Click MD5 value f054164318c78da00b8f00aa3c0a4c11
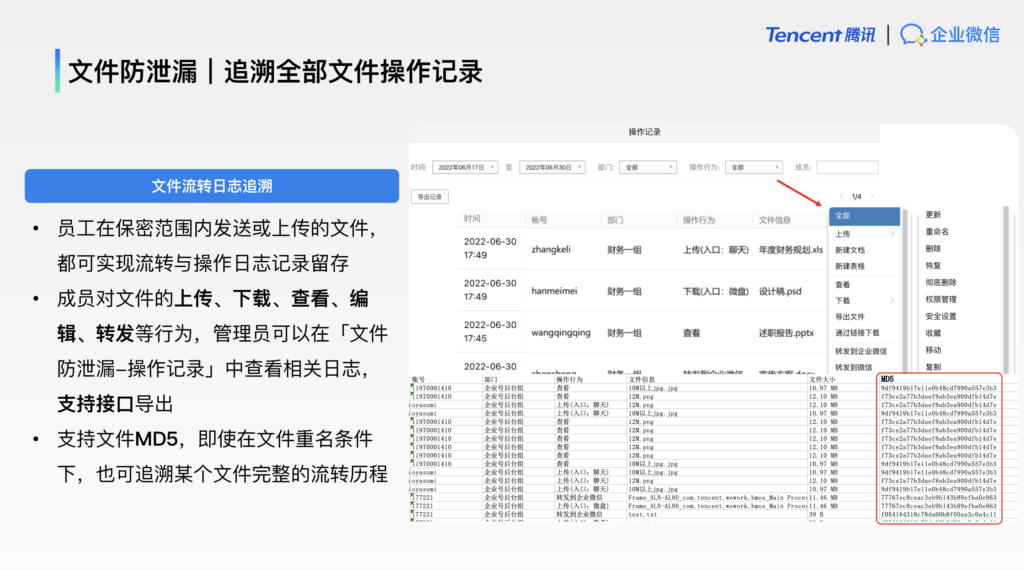This screenshot has height=570, width=1024. (938, 515)
